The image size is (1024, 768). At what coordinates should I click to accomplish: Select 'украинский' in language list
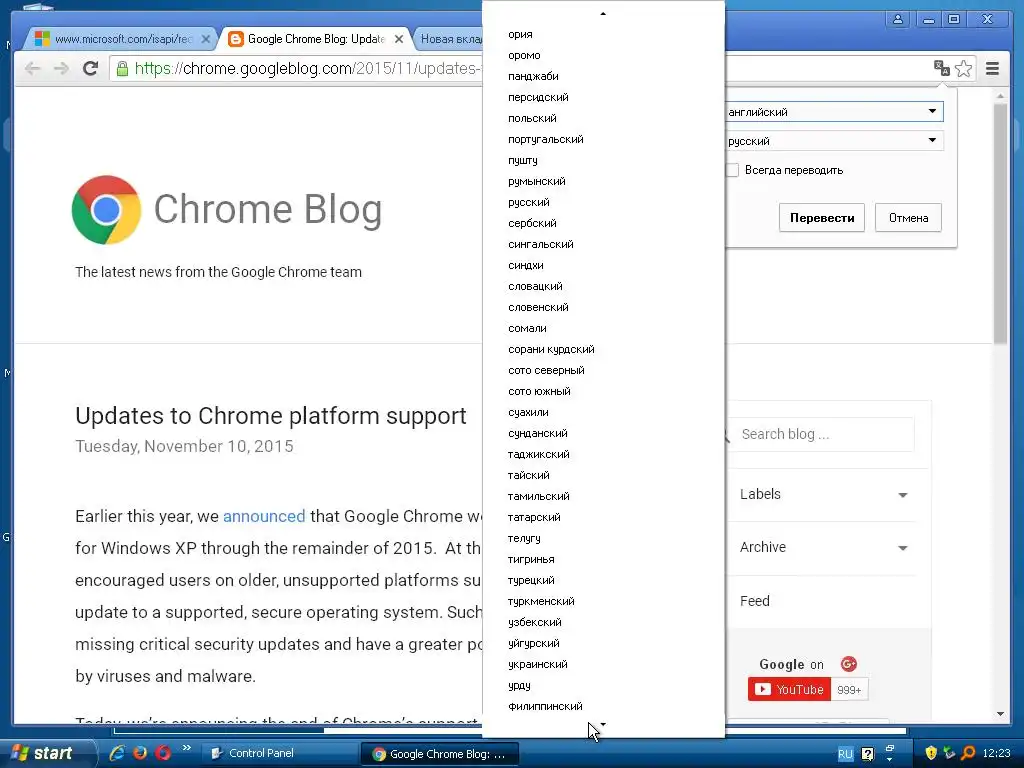(603, 664)
